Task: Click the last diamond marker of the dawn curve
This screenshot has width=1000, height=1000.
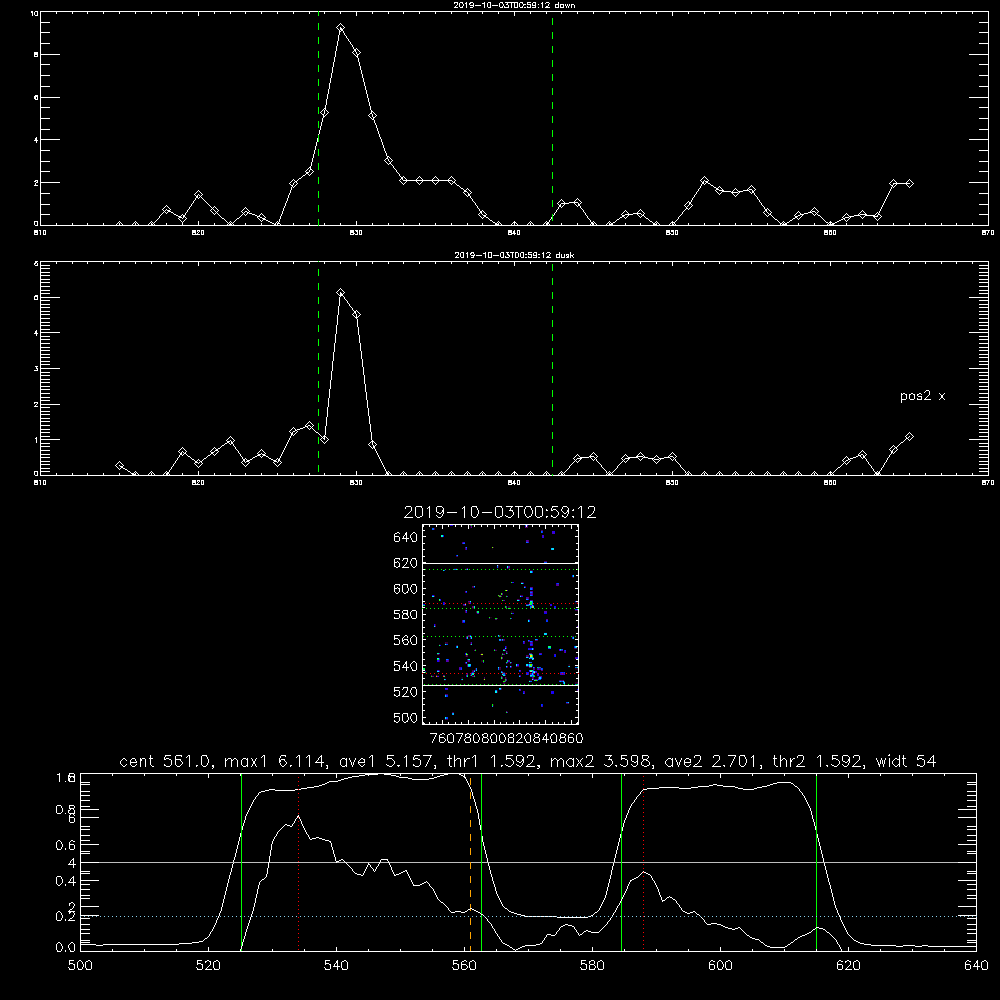Action: pos(909,184)
